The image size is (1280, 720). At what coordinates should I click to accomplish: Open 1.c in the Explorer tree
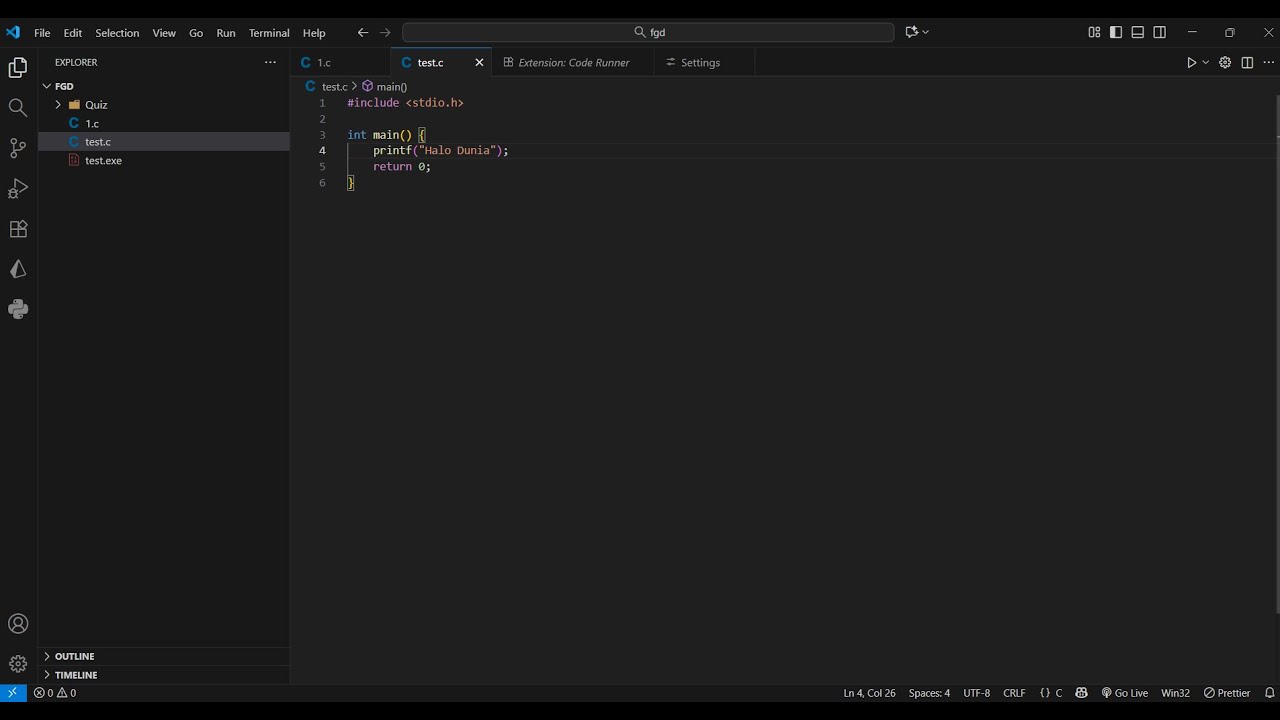[164, 123]
